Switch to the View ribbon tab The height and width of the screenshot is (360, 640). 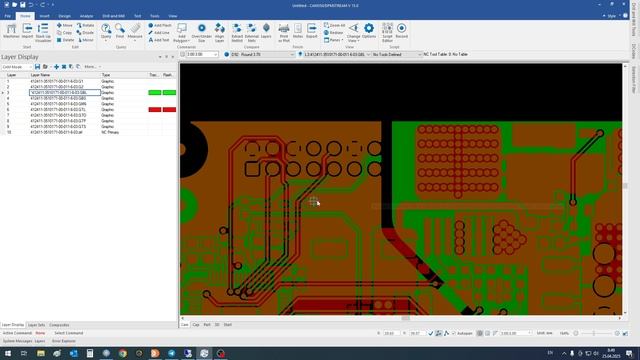[x=173, y=16]
